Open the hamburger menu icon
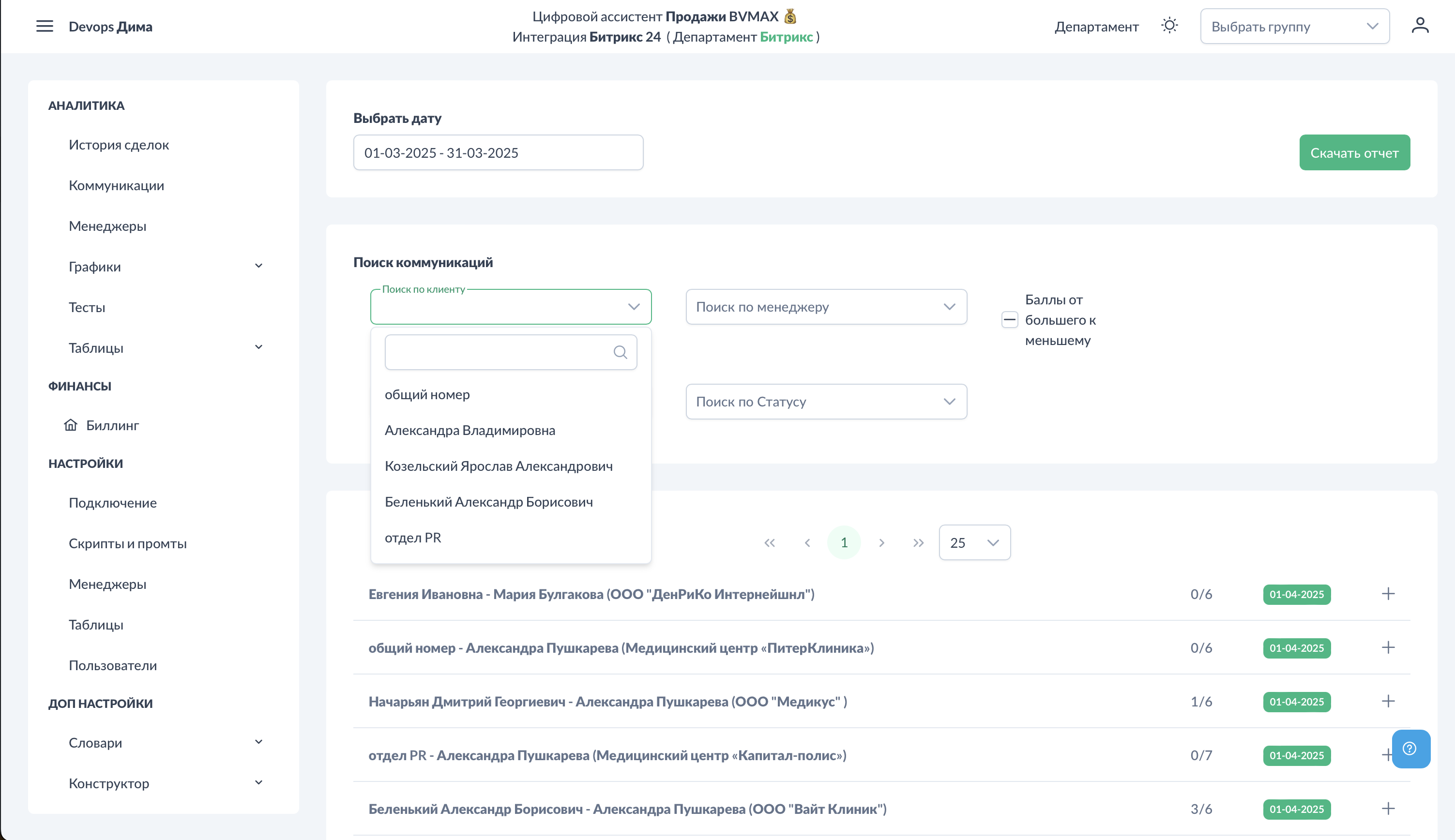 tap(45, 26)
